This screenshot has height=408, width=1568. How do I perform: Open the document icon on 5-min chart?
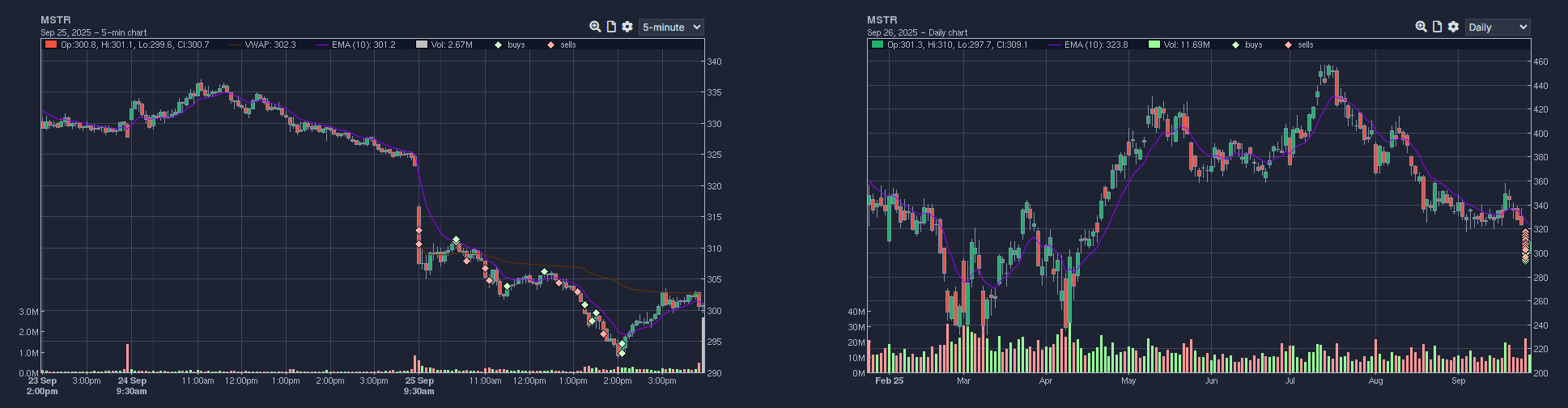coord(611,27)
